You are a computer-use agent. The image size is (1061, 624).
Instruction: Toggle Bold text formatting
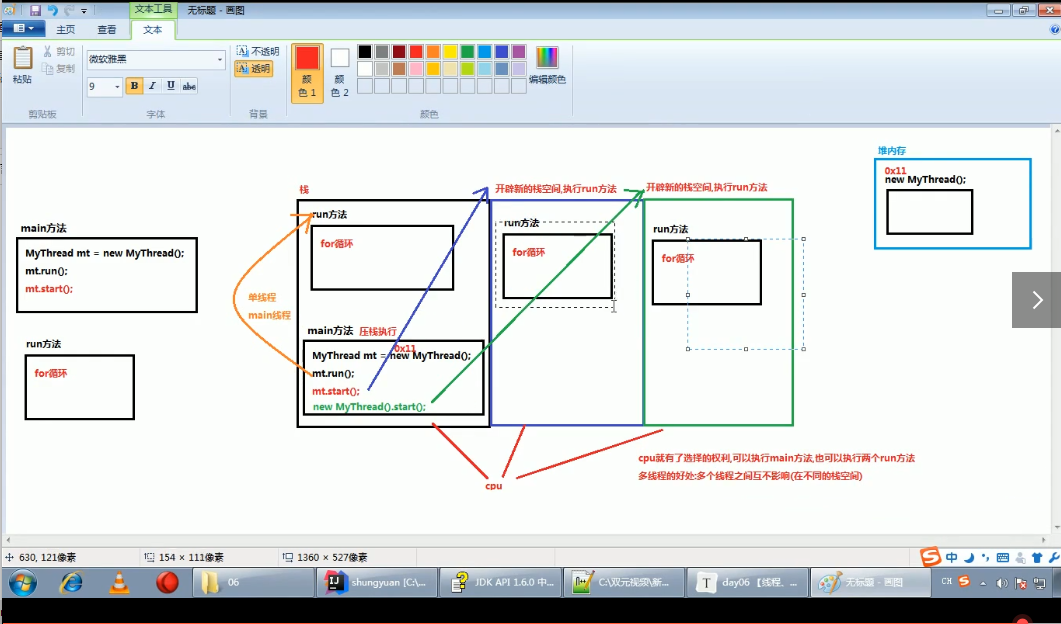click(x=134, y=86)
